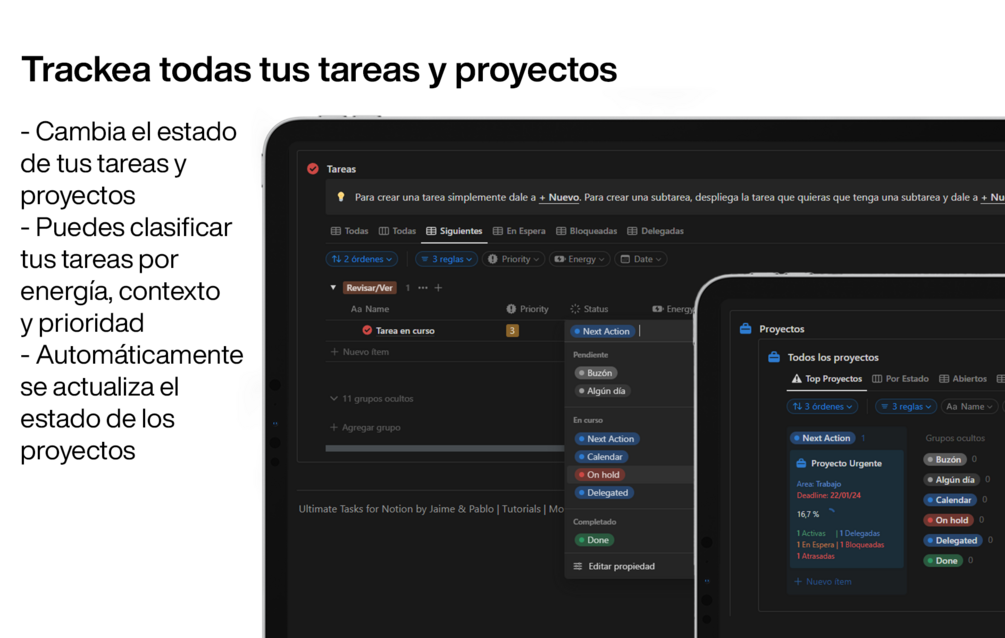
Task: Click Deadline: 22/01/24 on the project card
Action: [828, 495]
